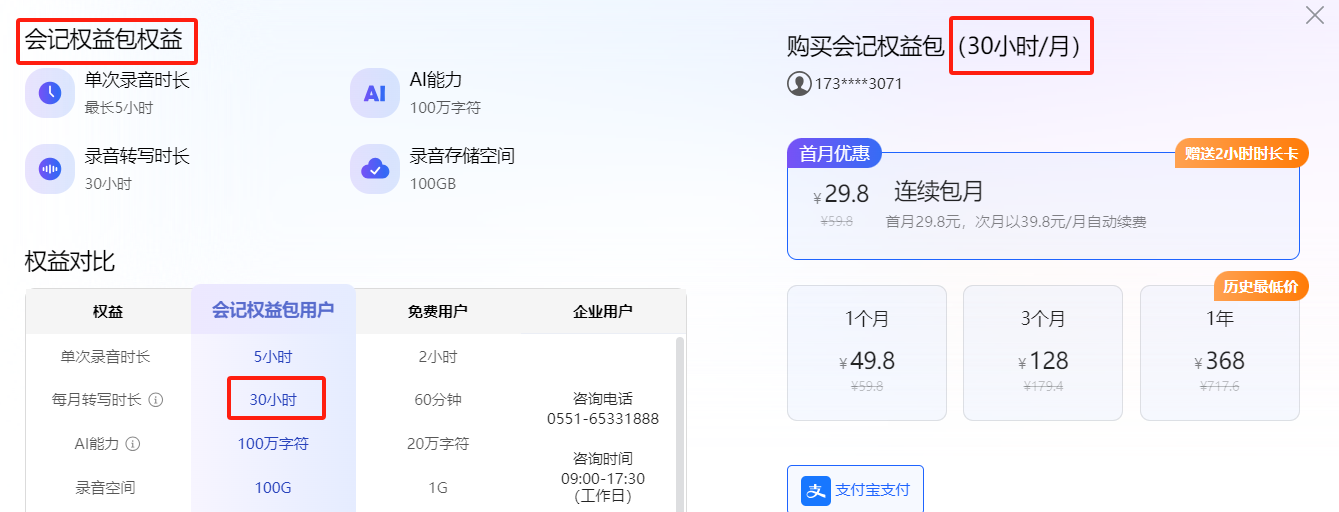Choose the 3个月 ¥128 plan

coord(1043,353)
